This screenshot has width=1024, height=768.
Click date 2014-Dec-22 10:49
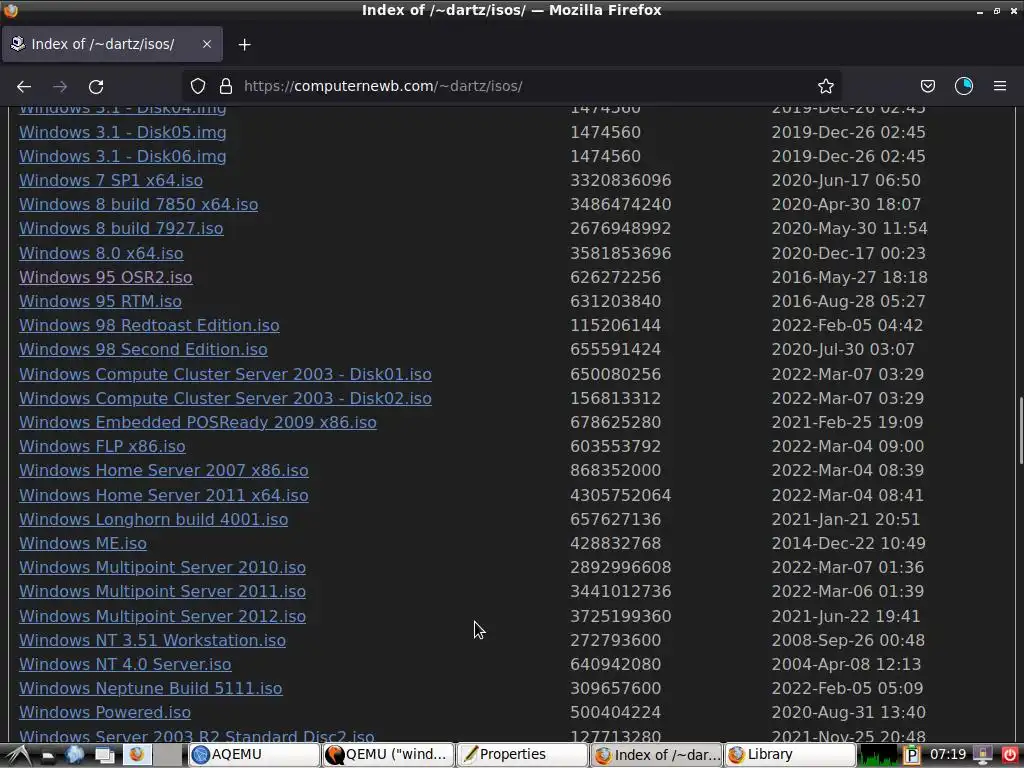point(848,543)
